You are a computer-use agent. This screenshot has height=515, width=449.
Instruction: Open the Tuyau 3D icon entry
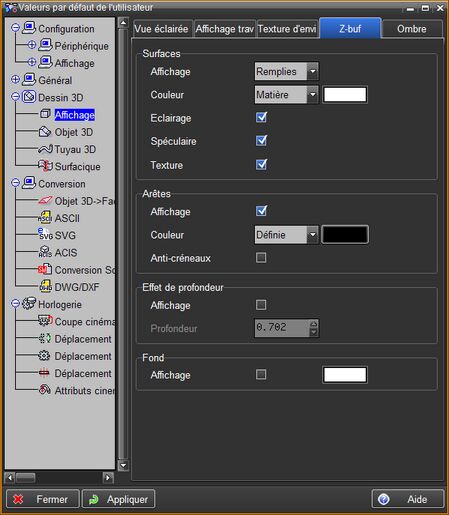pos(45,149)
